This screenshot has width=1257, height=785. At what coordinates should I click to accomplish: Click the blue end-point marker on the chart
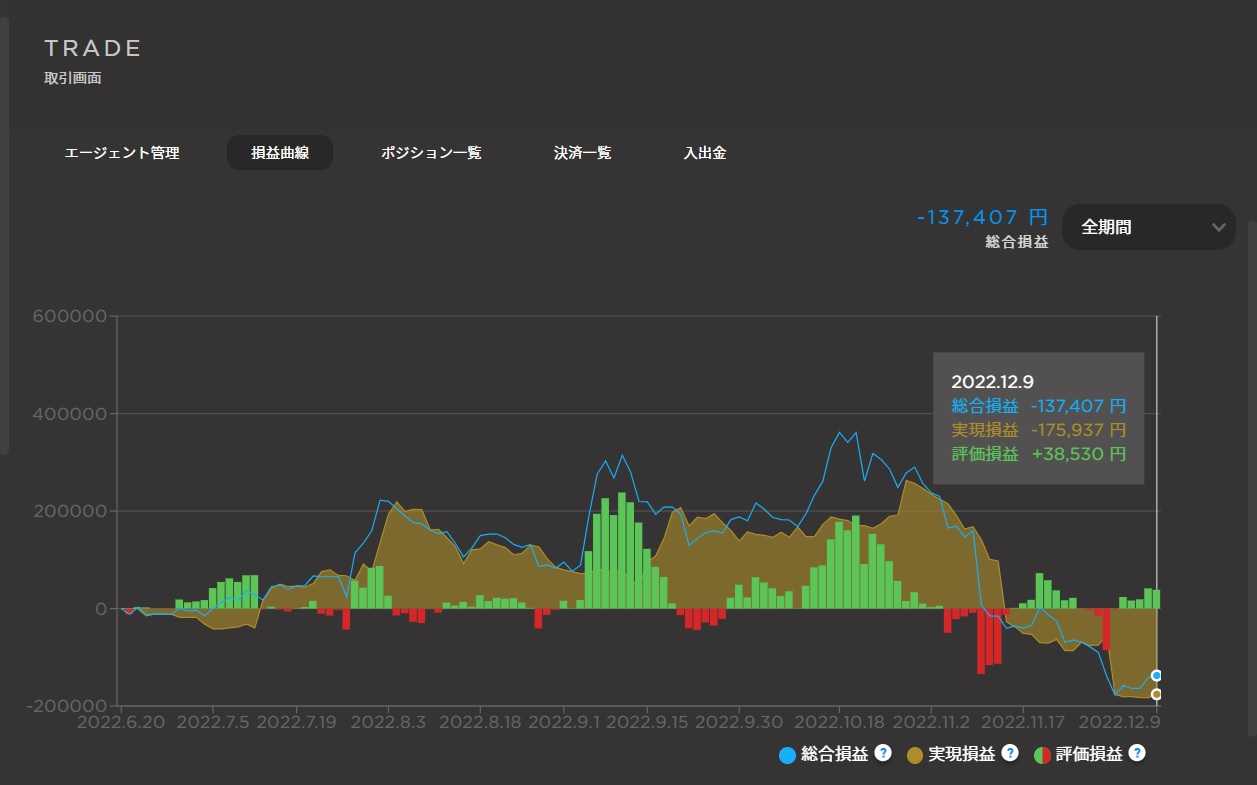(1157, 675)
